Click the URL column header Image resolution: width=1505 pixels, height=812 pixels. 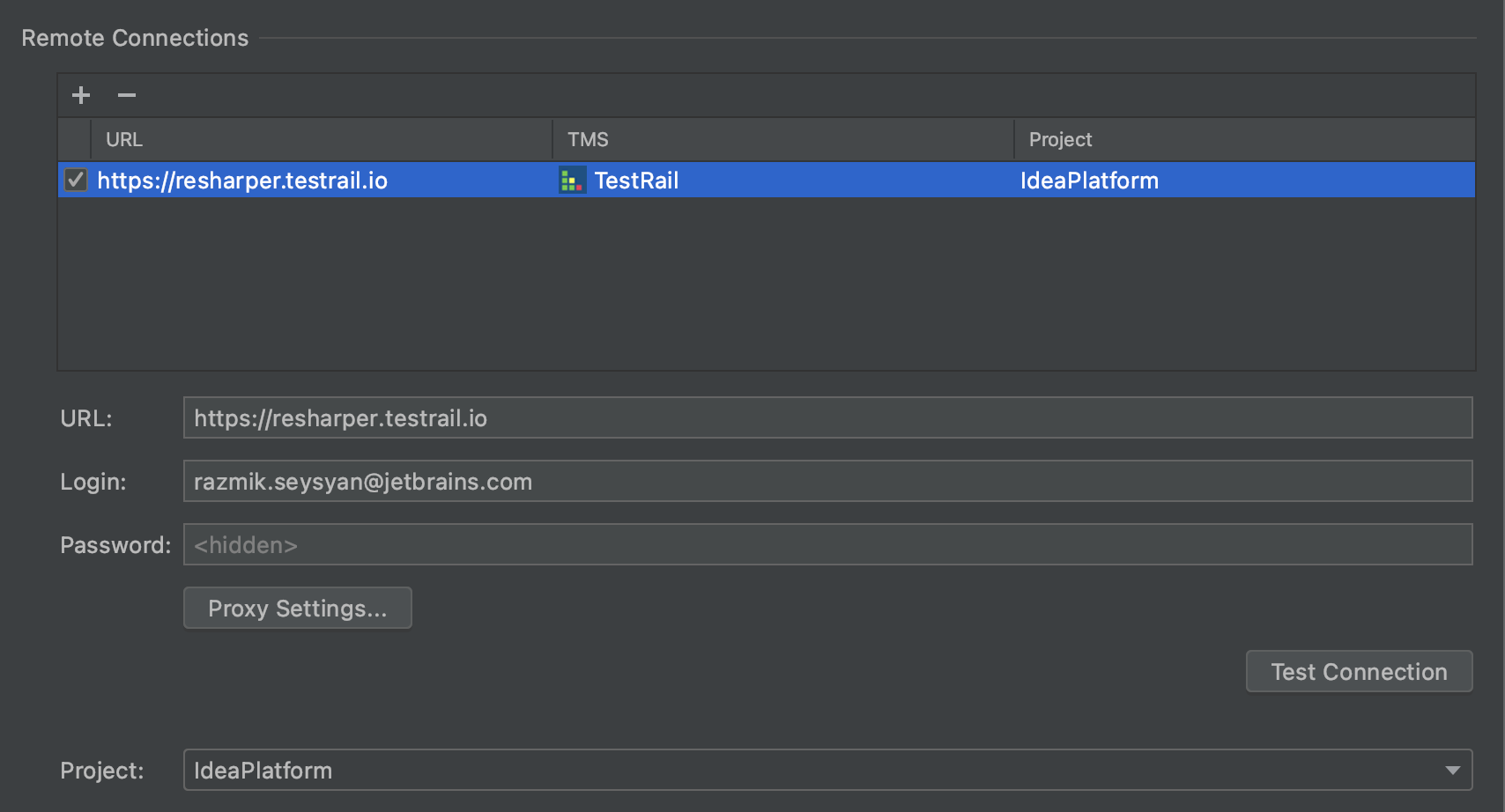coord(322,139)
